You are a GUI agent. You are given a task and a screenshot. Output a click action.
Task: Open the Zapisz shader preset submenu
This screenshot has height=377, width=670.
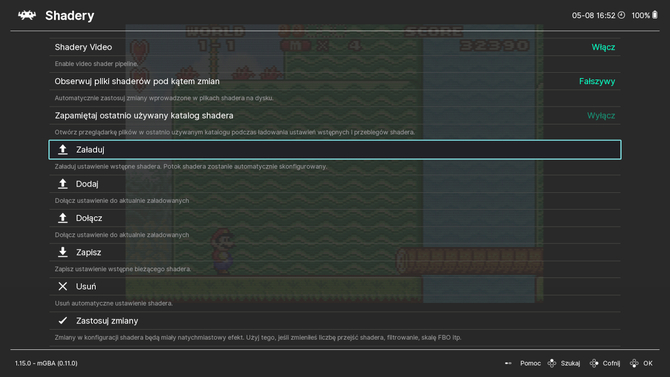(x=335, y=252)
